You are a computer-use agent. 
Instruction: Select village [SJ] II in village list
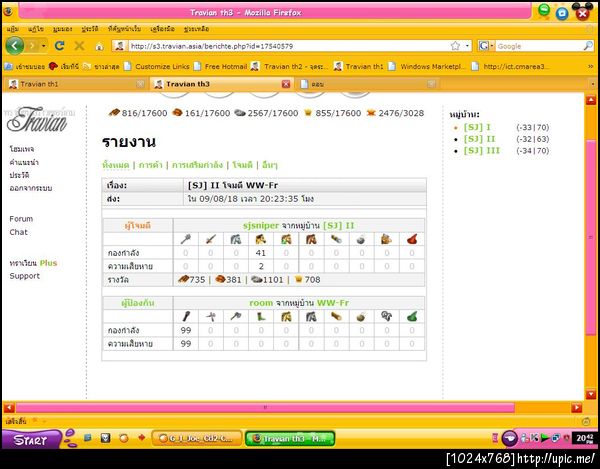click(479, 139)
